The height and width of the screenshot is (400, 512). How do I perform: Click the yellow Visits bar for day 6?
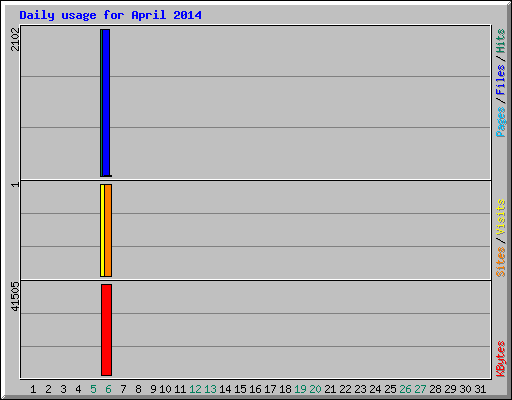tap(102, 230)
